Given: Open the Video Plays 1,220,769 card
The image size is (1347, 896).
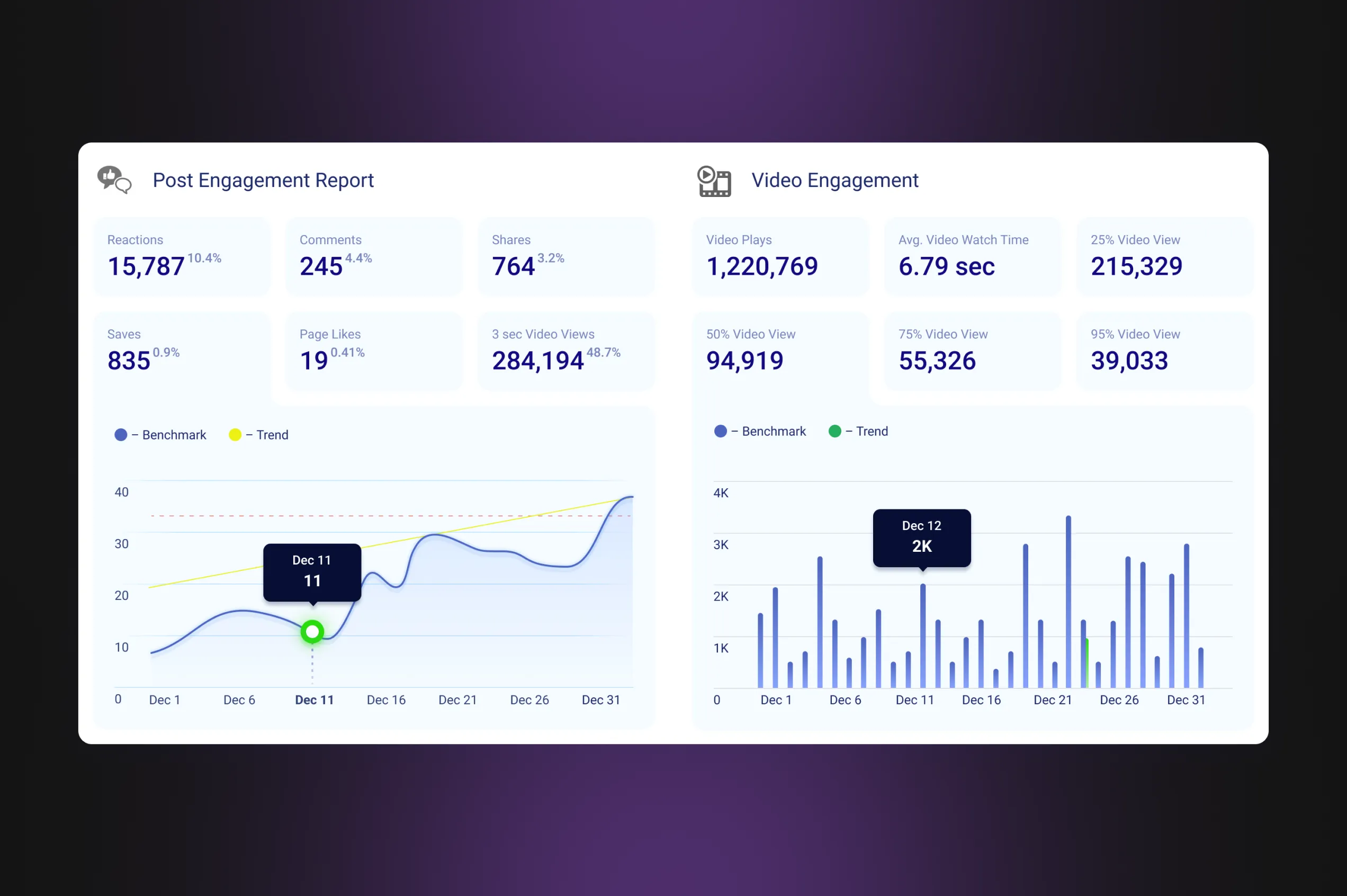Looking at the screenshot, I should tap(780, 257).
